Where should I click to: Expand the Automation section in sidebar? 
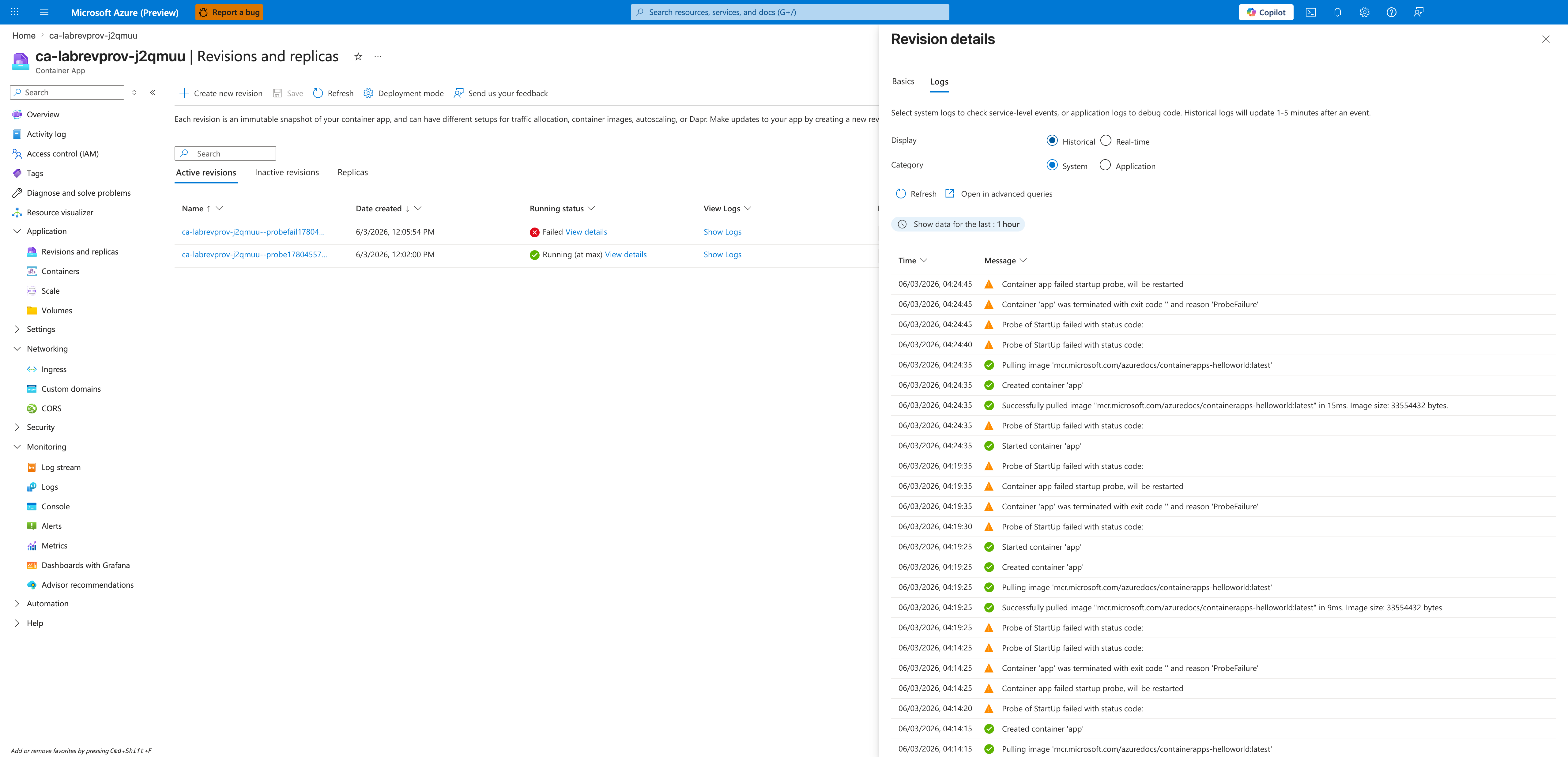tap(17, 604)
